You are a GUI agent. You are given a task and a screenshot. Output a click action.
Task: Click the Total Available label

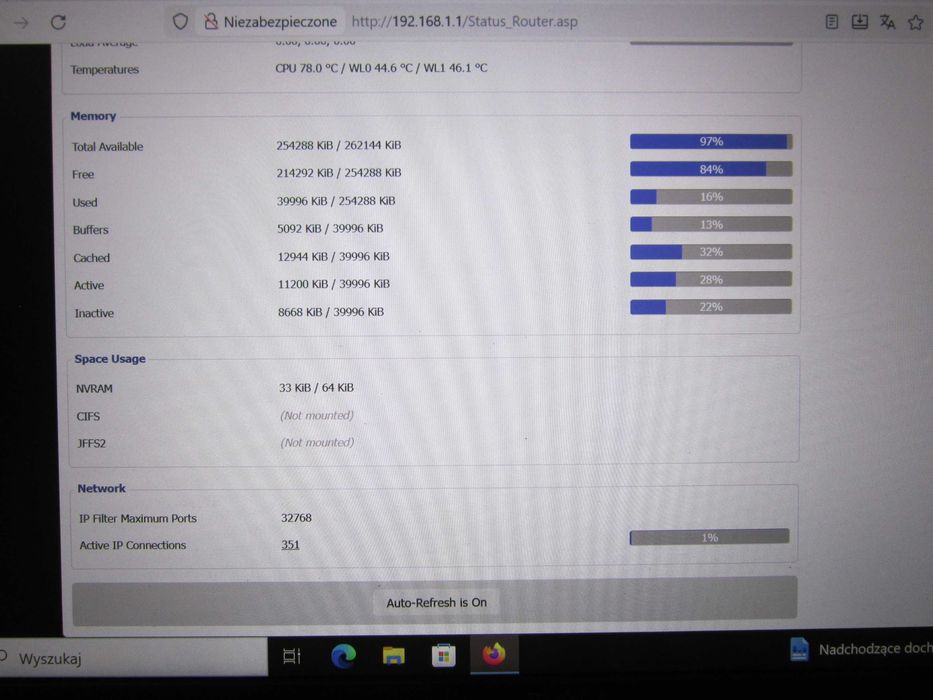click(108, 146)
